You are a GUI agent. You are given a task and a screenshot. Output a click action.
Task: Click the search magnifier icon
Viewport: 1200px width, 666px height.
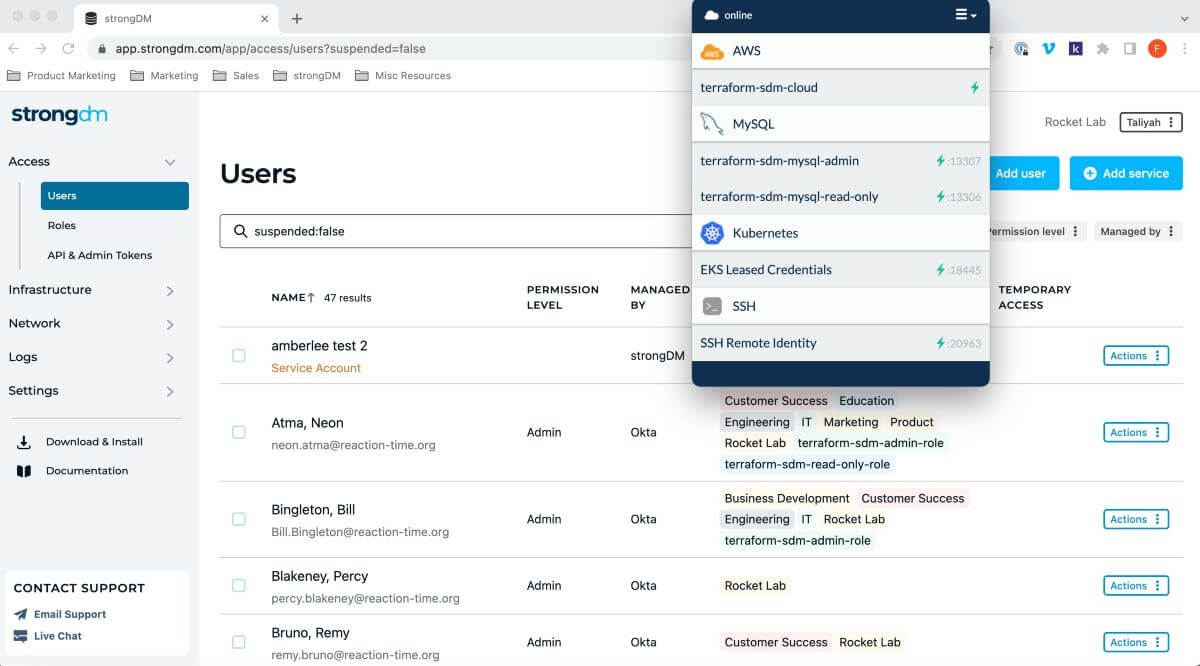[240, 231]
